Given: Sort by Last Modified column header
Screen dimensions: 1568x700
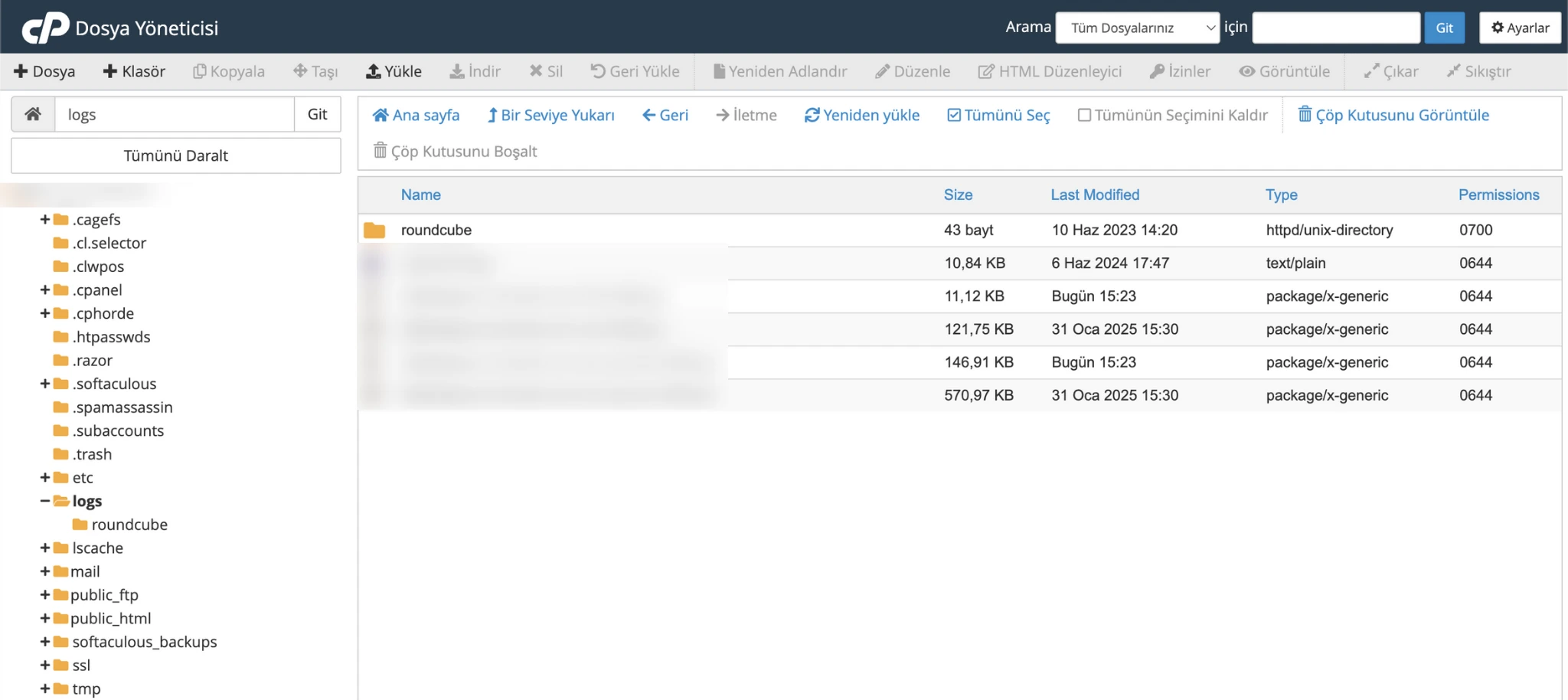Looking at the screenshot, I should 1095,195.
